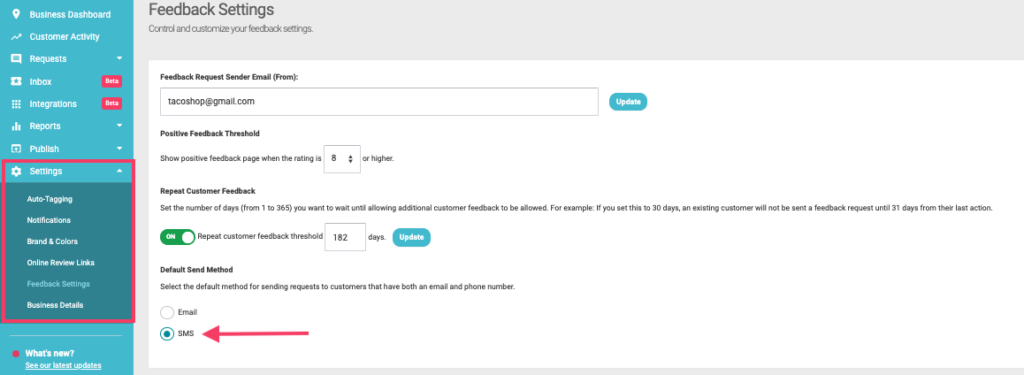Viewport: 1024px width, 375px height.
Task: Select Feedback Settings in the submenu
Action: (x=58, y=284)
